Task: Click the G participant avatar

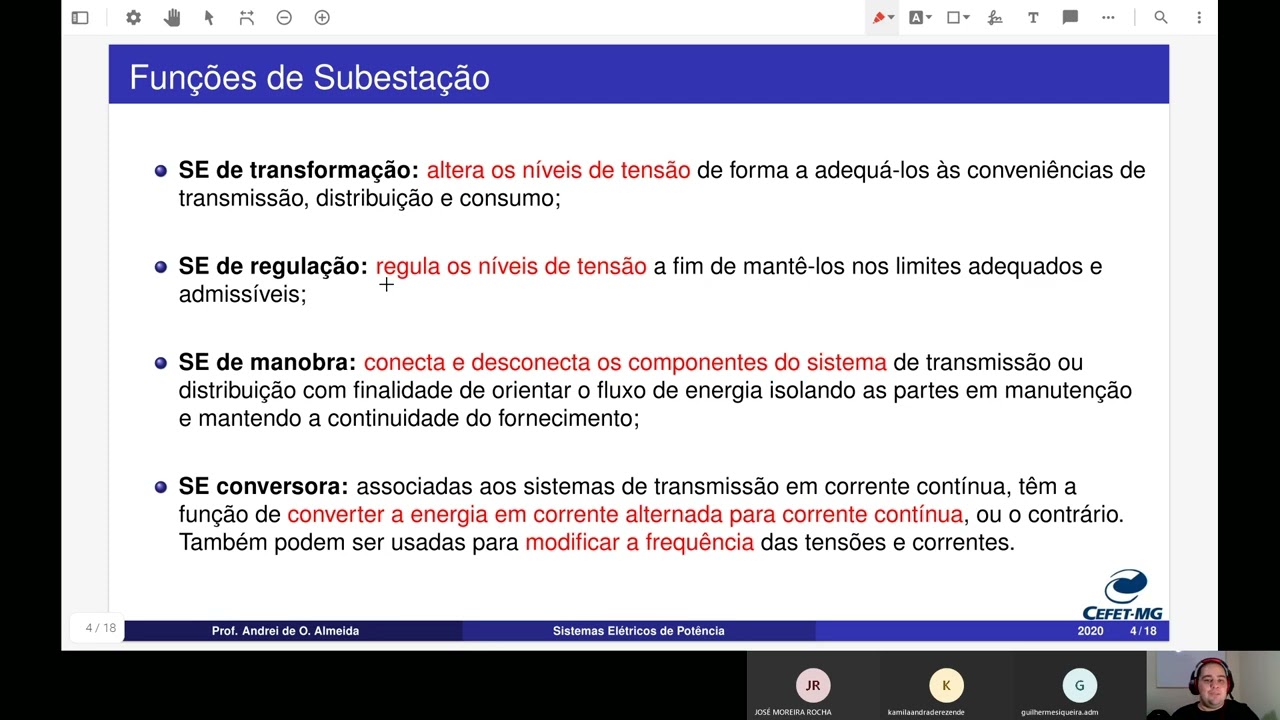Action: (x=1079, y=685)
